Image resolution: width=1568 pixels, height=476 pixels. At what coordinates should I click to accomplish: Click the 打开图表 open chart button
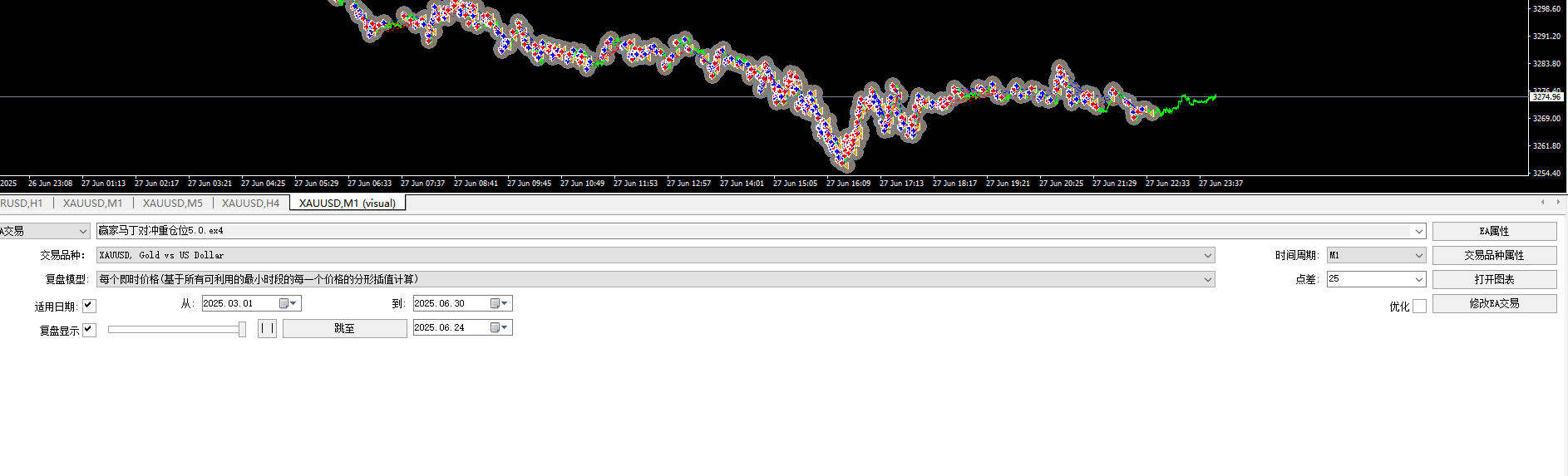click(1494, 279)
